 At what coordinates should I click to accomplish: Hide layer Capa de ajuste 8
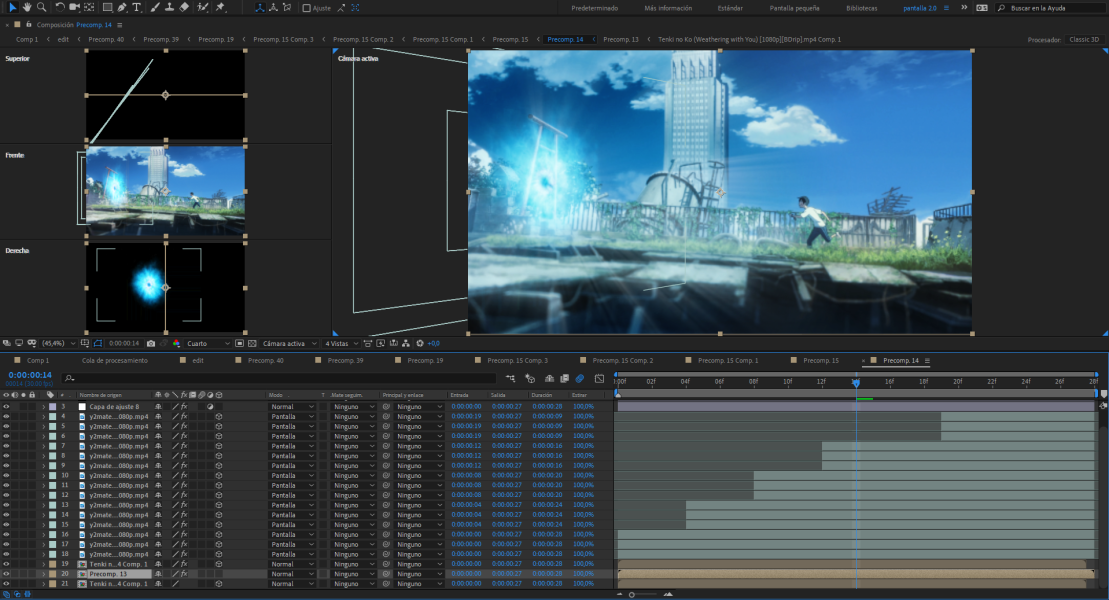pos(6,407)
